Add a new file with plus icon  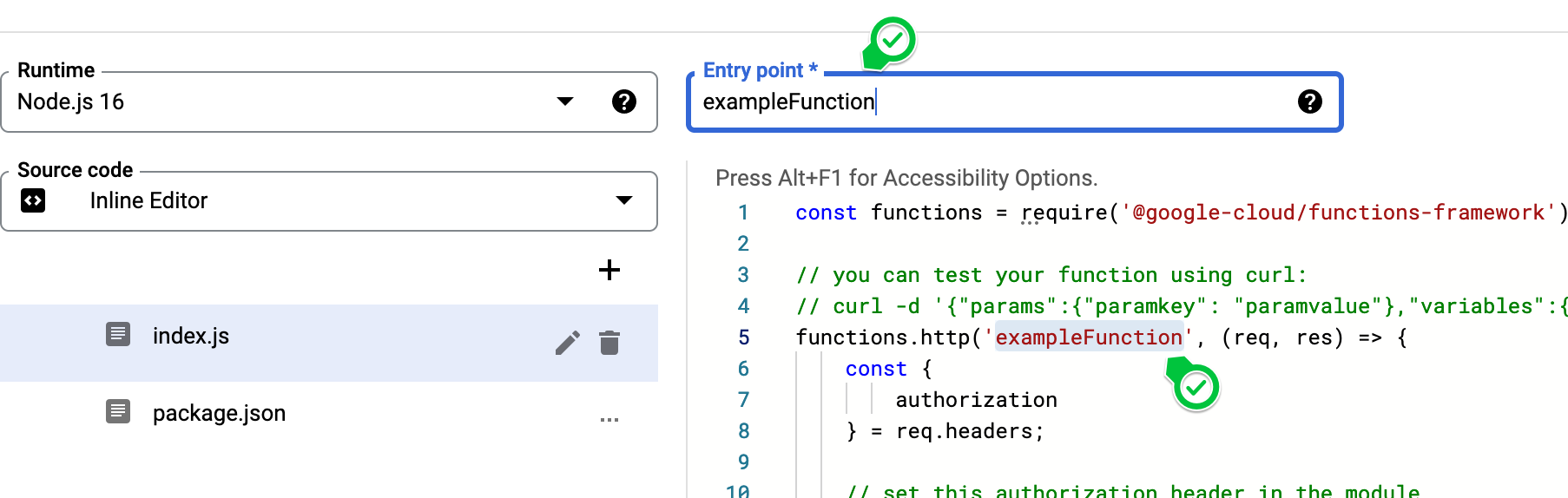pos(609,270)
